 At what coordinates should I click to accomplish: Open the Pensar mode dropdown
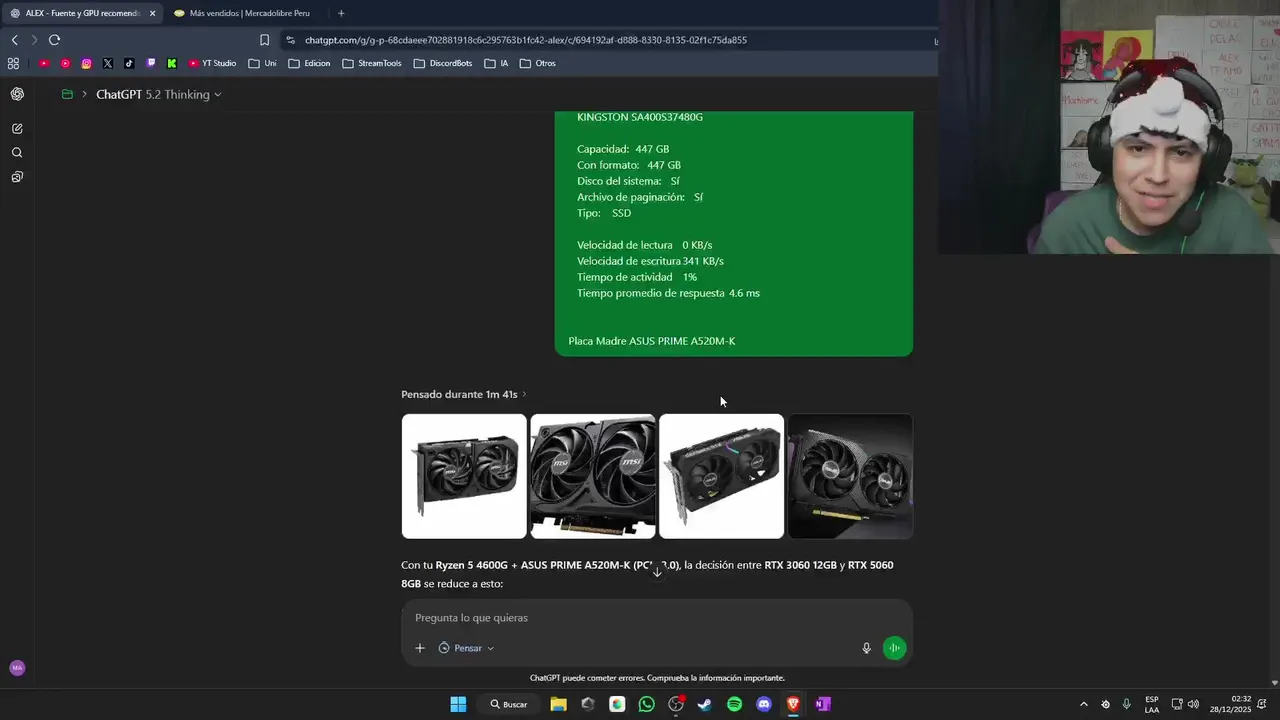pos(466,648)
